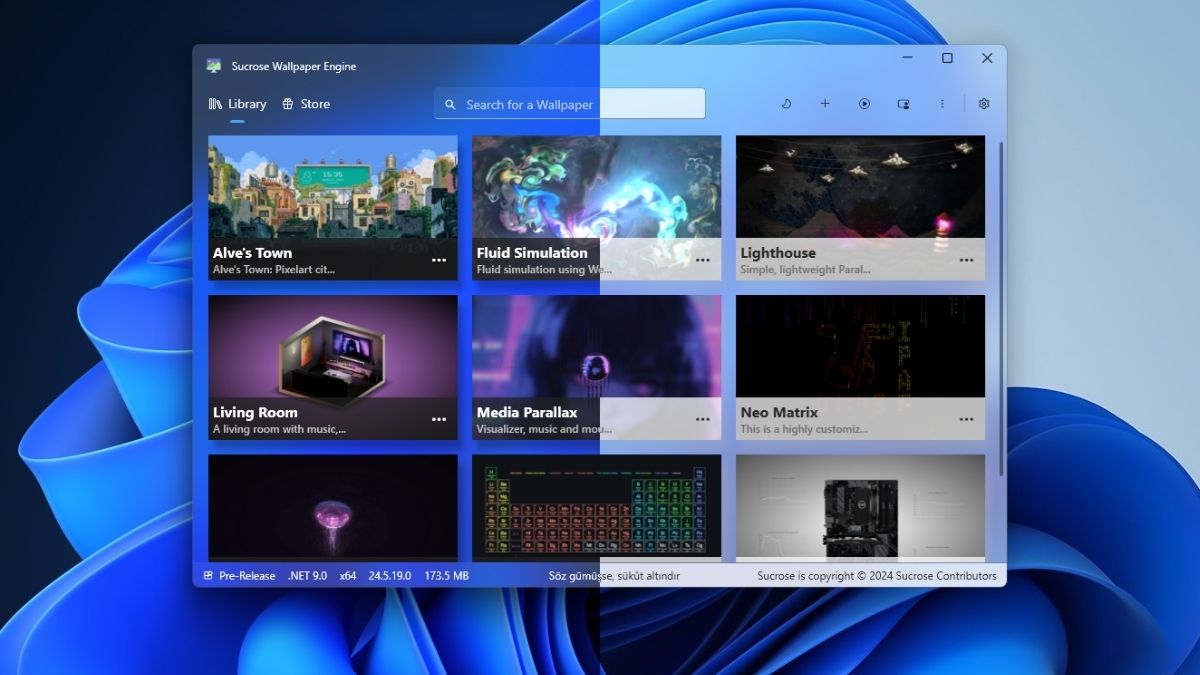Open the toolbar's vertical three-dot menu

pos(942,104)
